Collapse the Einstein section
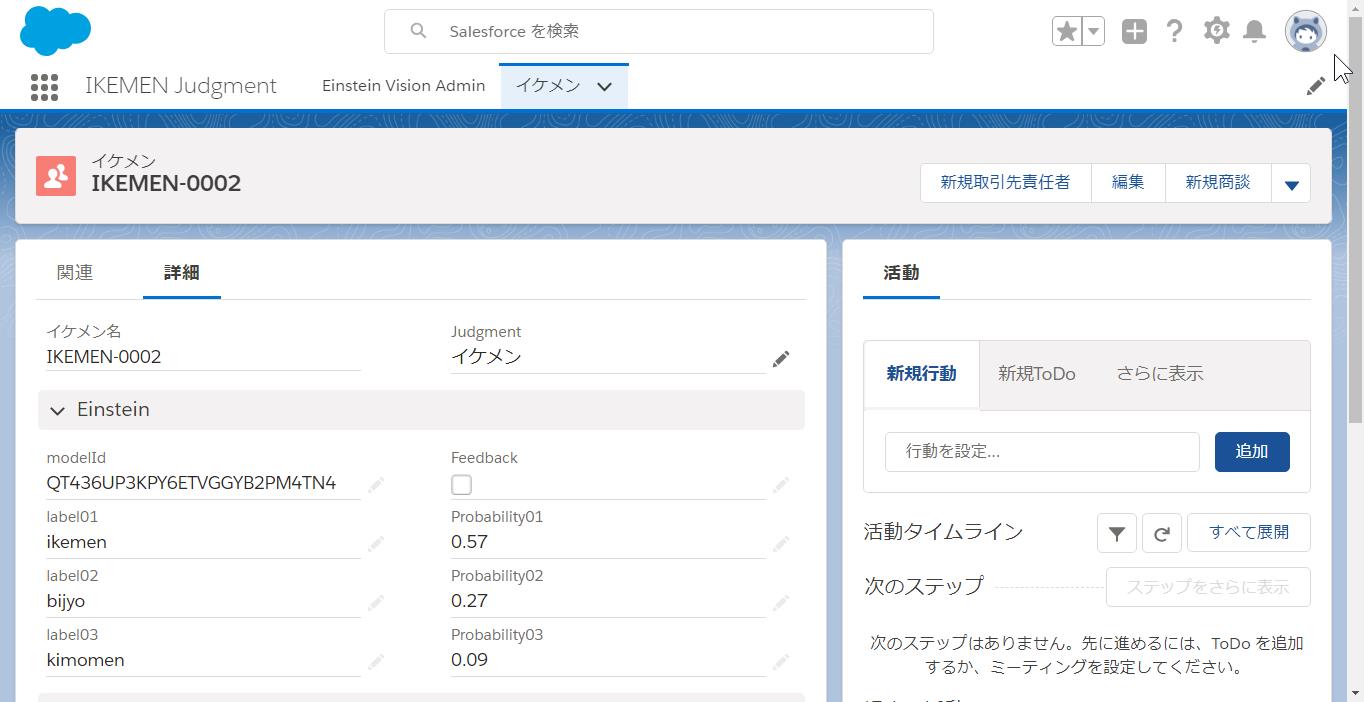 [57, 410]
